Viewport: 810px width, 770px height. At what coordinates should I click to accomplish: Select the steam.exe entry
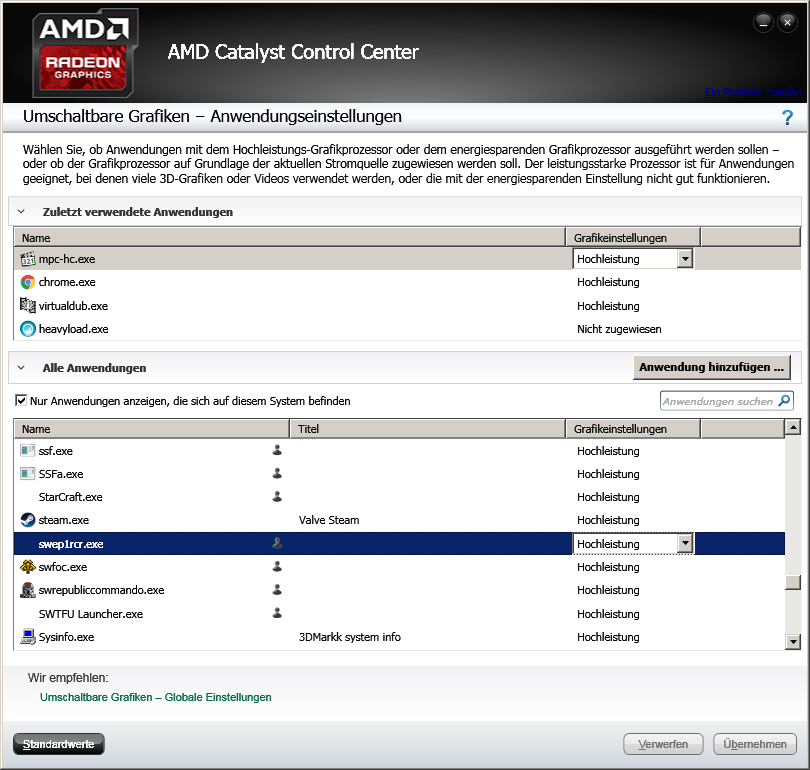click(x=399, y=520)
